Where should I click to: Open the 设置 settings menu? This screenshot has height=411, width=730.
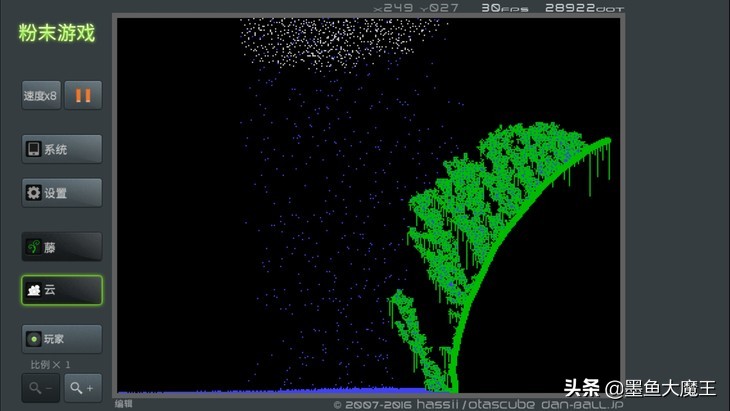(62, 193)
